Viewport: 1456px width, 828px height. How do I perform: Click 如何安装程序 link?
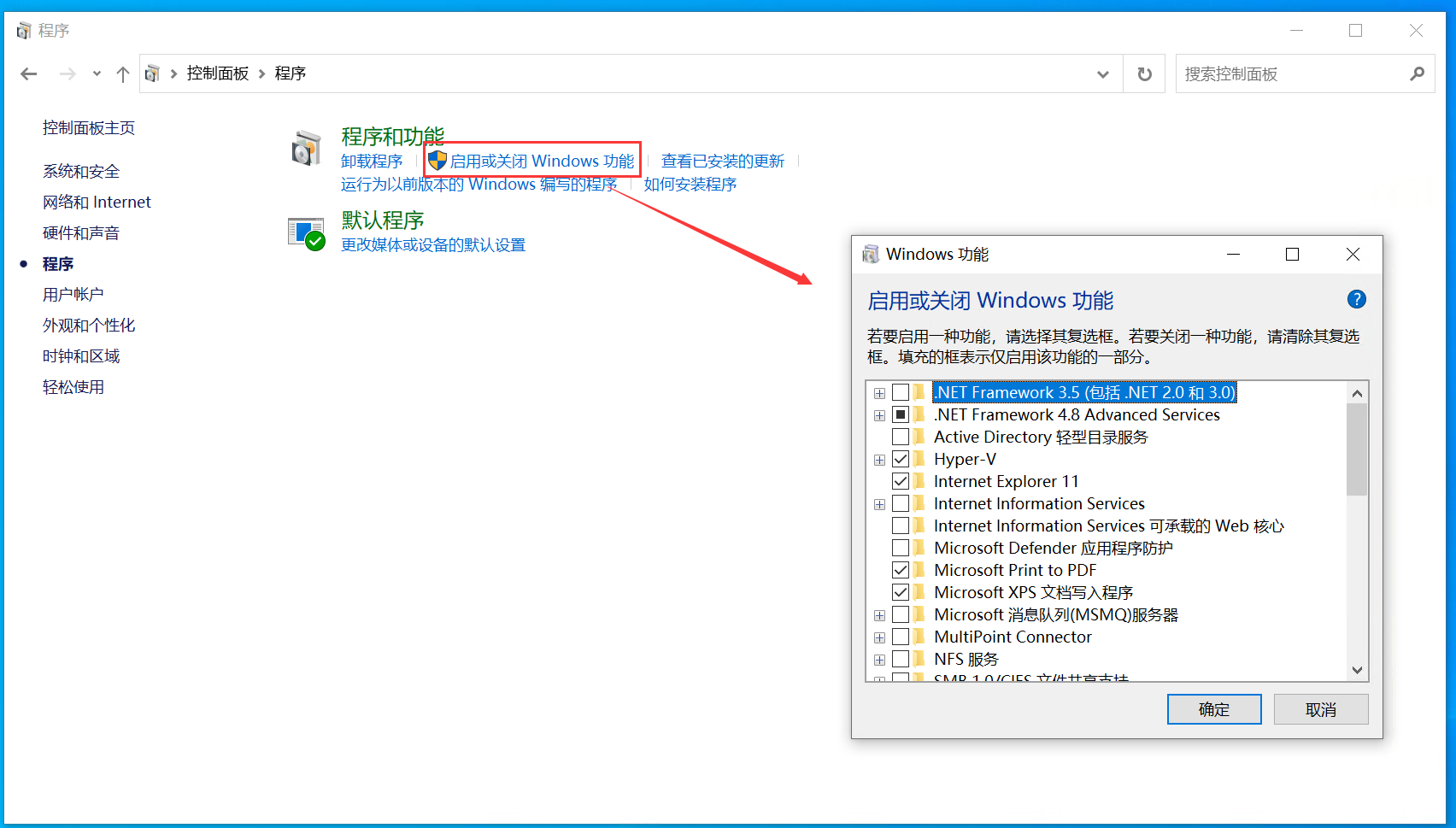click(690, 185)
